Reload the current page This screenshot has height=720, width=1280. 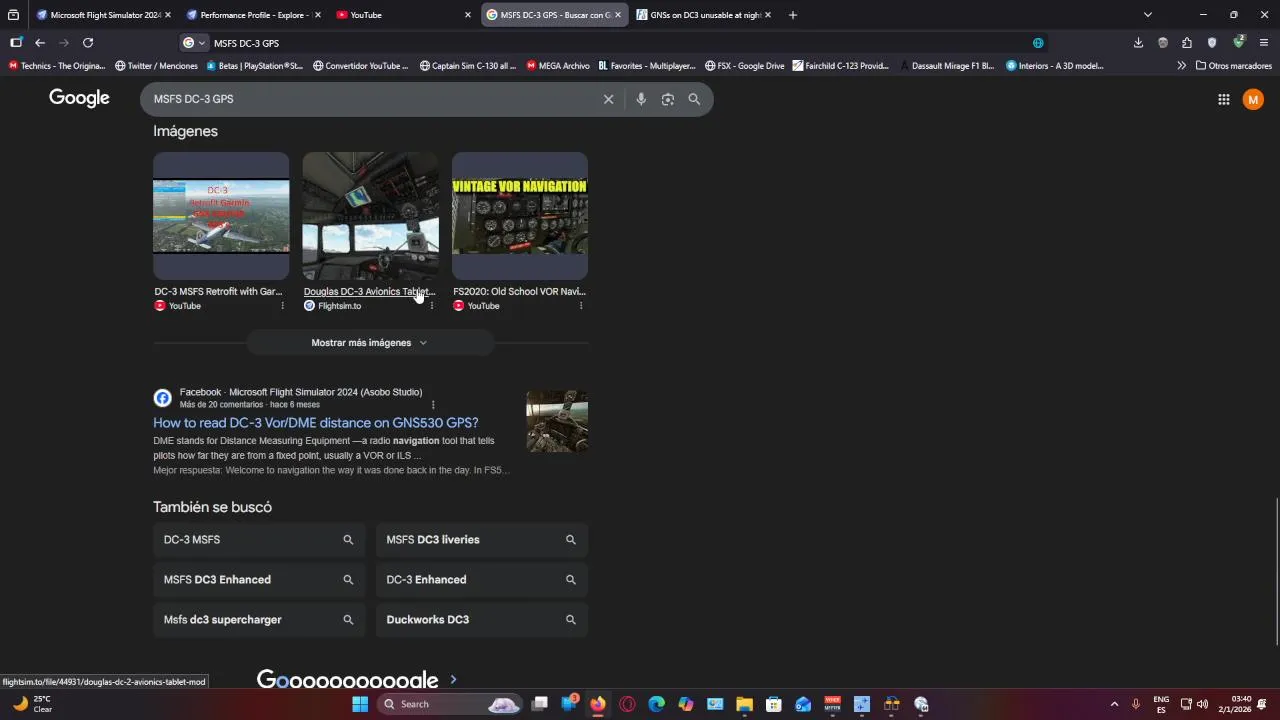click(x=88, y=43)
